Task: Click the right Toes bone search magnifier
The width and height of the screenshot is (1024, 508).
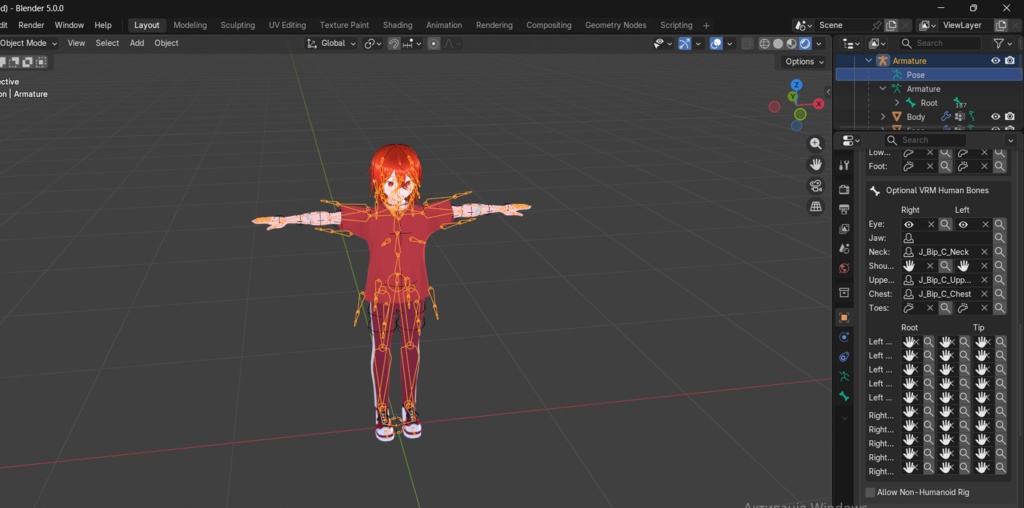Action: coord(945,308)
